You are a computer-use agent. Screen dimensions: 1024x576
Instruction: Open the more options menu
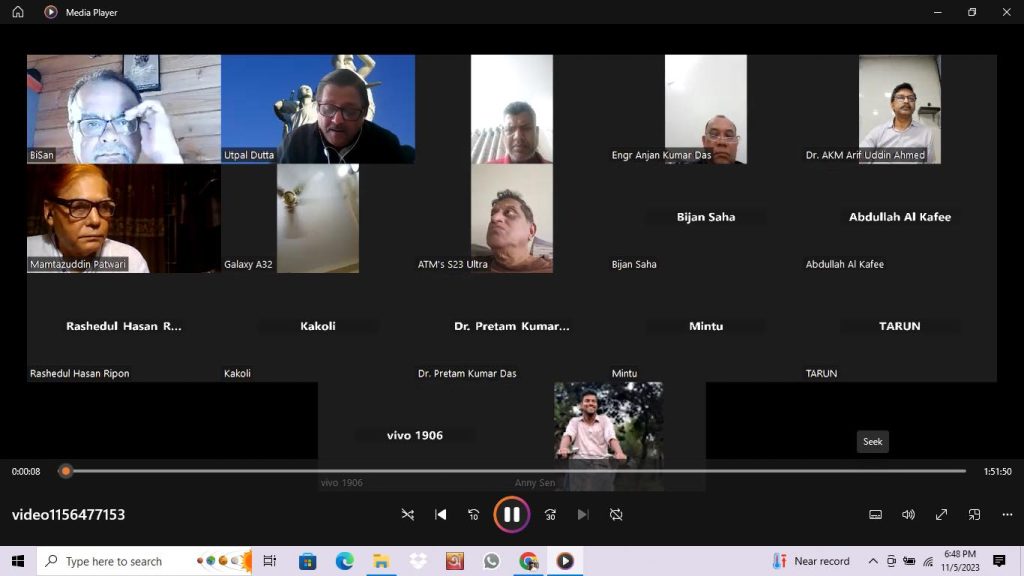[x=1007, y=514]
